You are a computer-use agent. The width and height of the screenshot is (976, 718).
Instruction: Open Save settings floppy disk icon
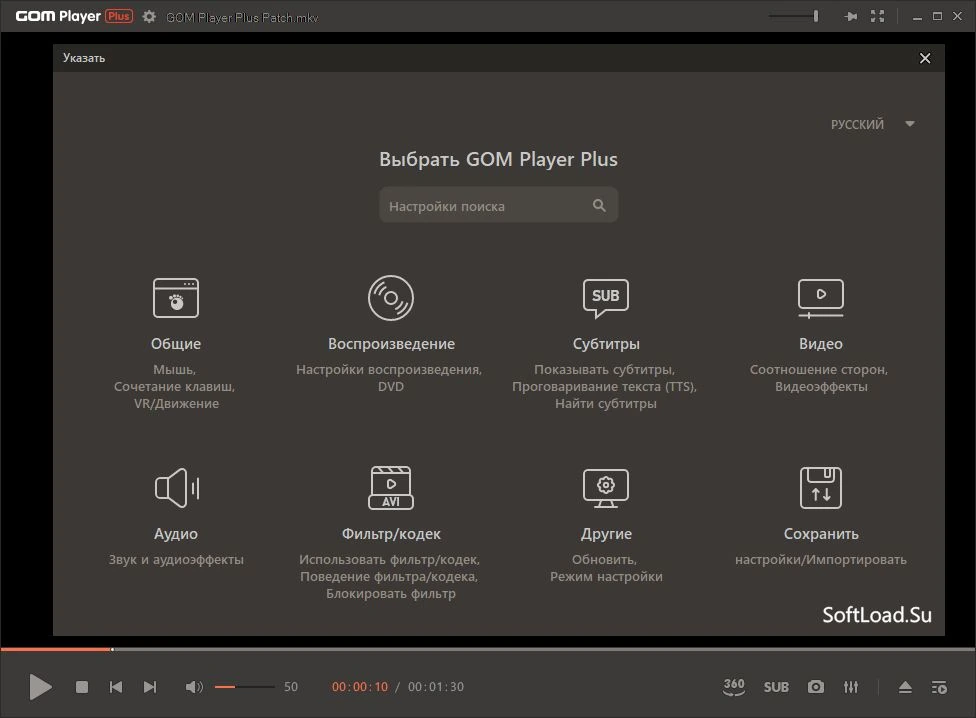821,488
